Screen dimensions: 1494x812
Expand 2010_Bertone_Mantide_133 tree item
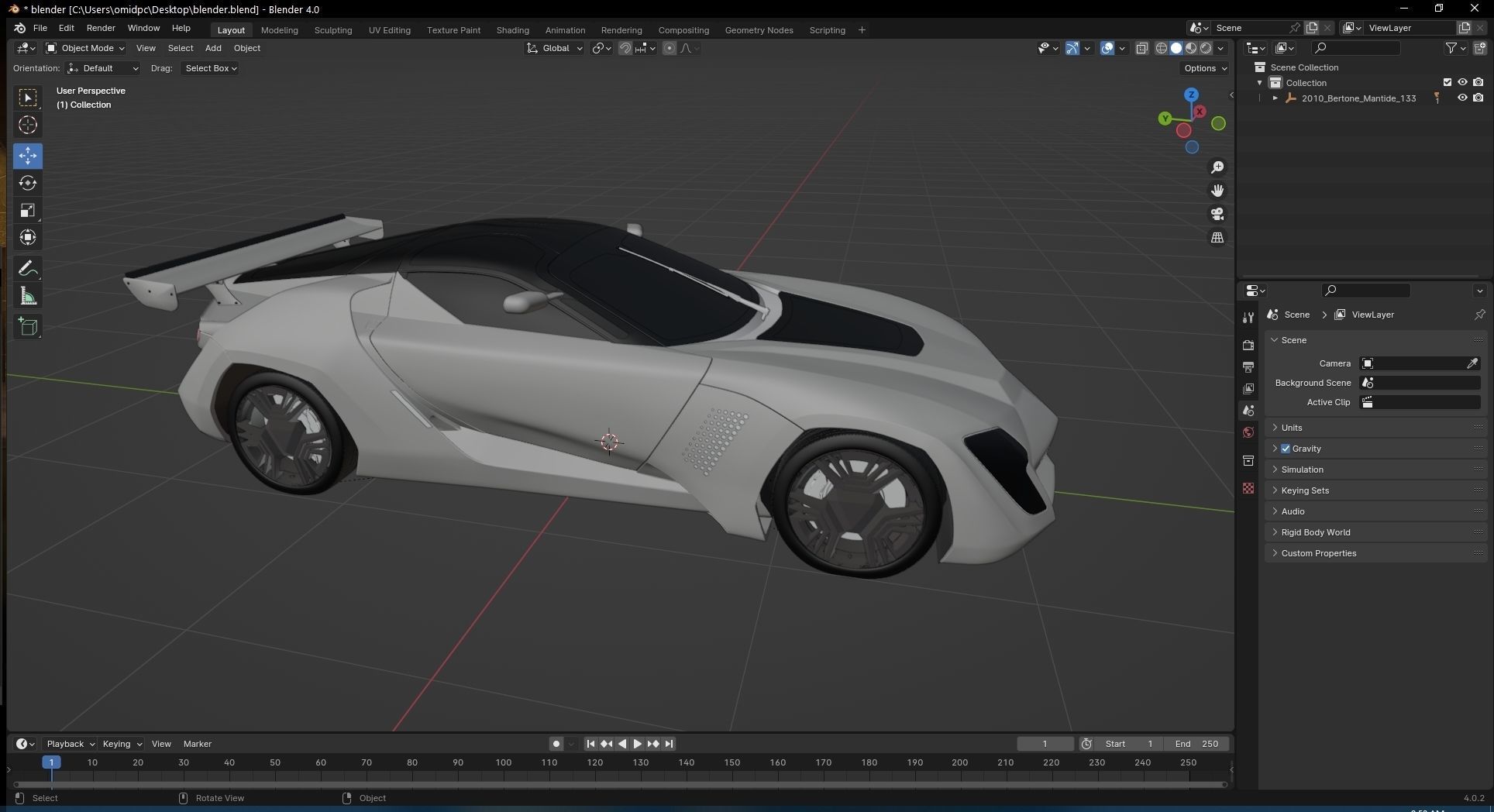click(1275, 98)
